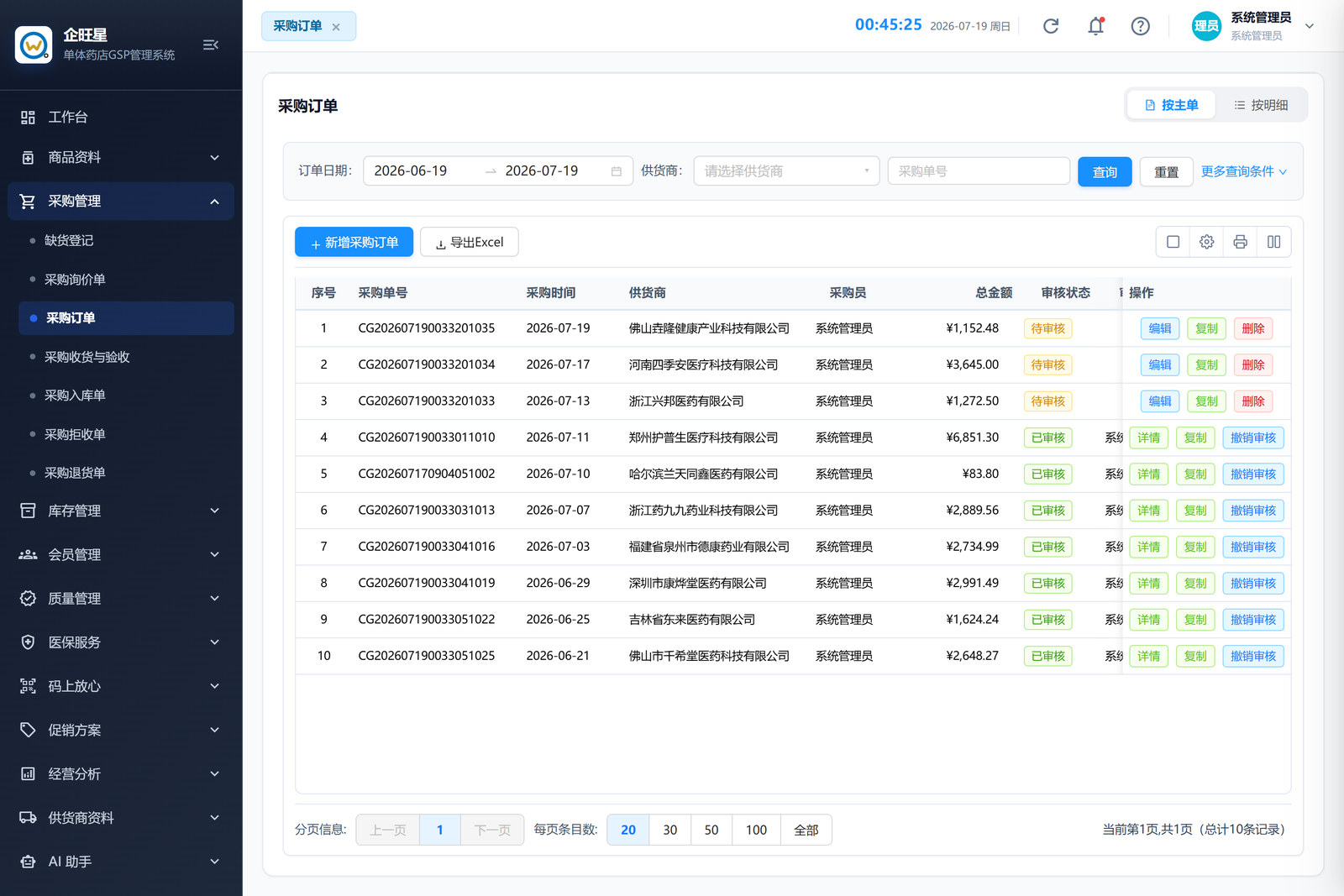
Task: Click the 企旺星 app logo
Action: pos(34,45)
